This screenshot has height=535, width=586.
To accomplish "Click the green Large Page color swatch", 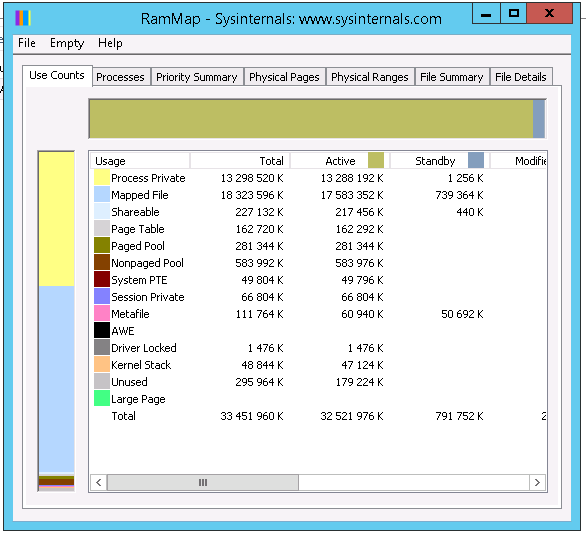I will click(x=102, y=399).
